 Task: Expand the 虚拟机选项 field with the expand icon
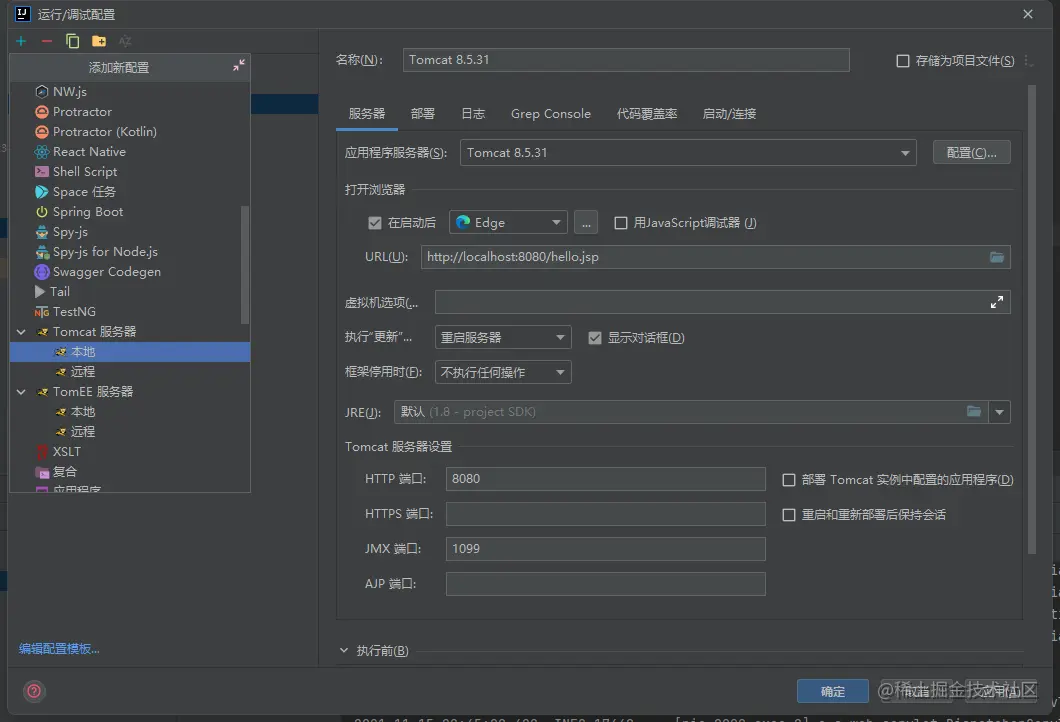point(996,302)
